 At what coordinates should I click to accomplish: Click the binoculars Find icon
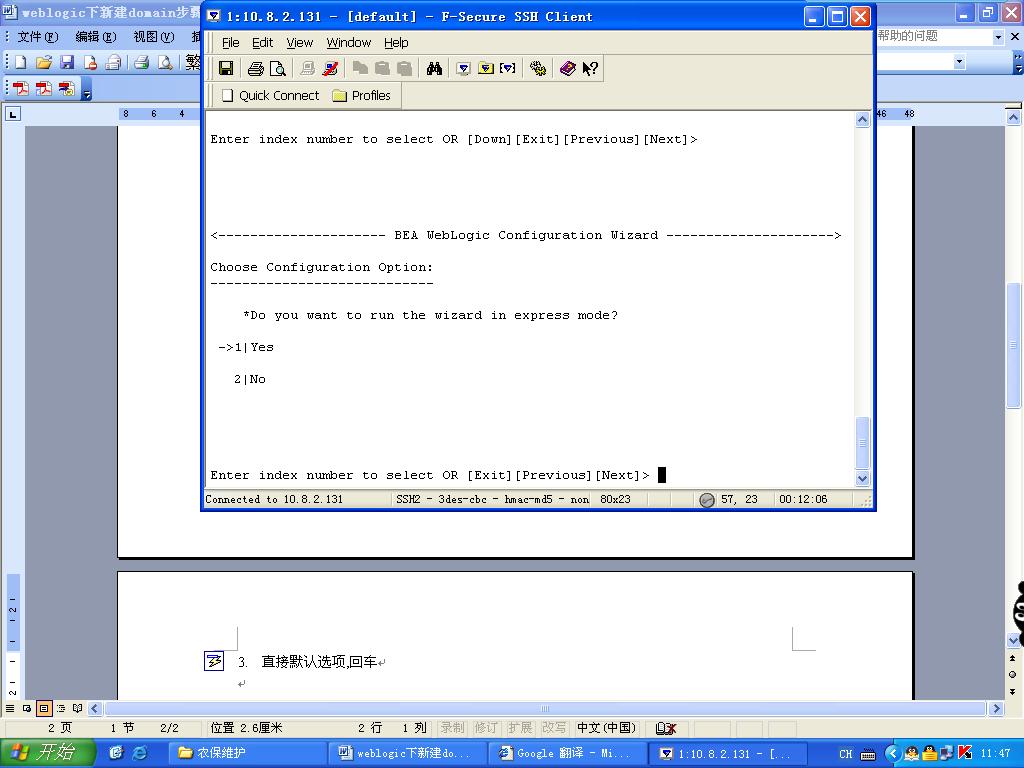click(434, 69)
